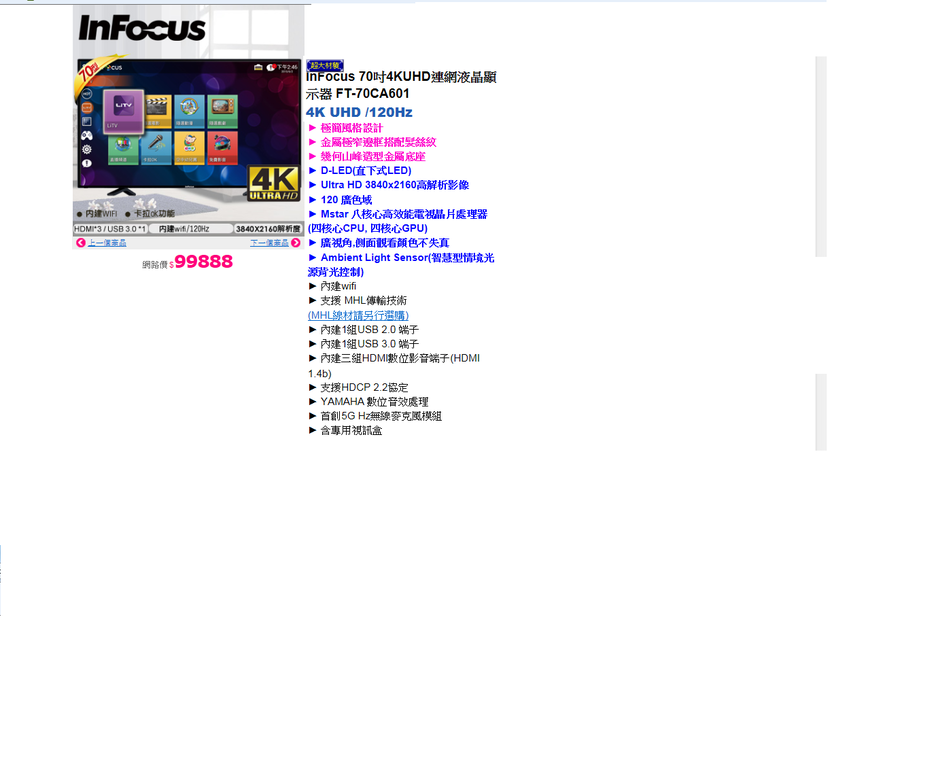This screenshot has height=768, width=938.
Task: Click the Mstar 八核心 processor line
Action: (x=398, y=221)
